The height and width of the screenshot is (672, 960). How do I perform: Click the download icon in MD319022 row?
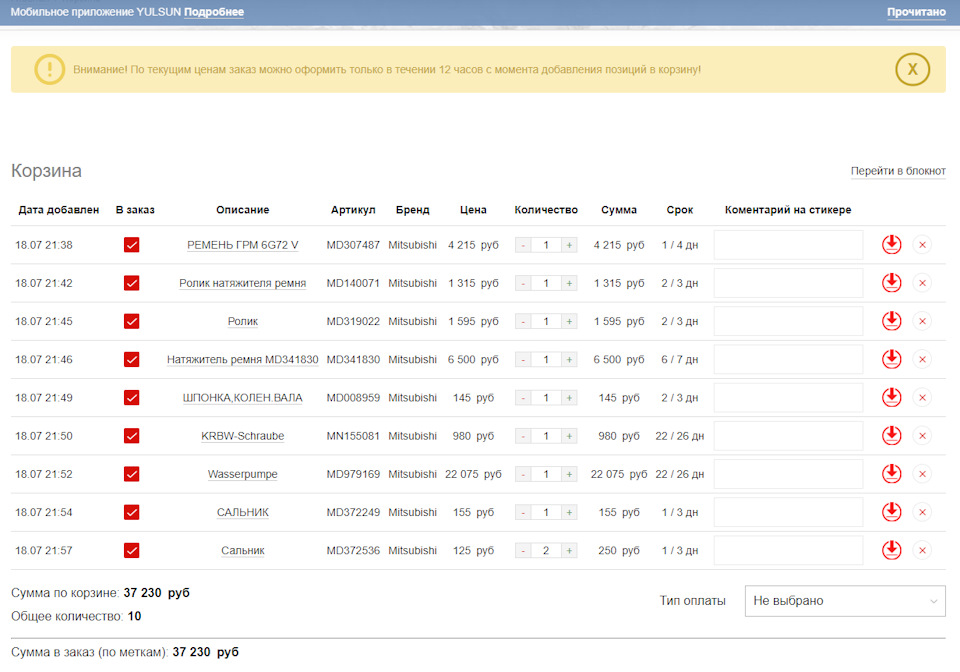click(x=891, y=321)
